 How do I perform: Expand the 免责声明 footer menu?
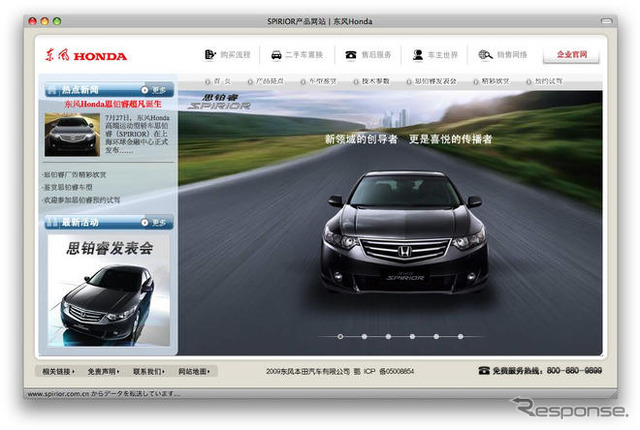pos(103,371)
